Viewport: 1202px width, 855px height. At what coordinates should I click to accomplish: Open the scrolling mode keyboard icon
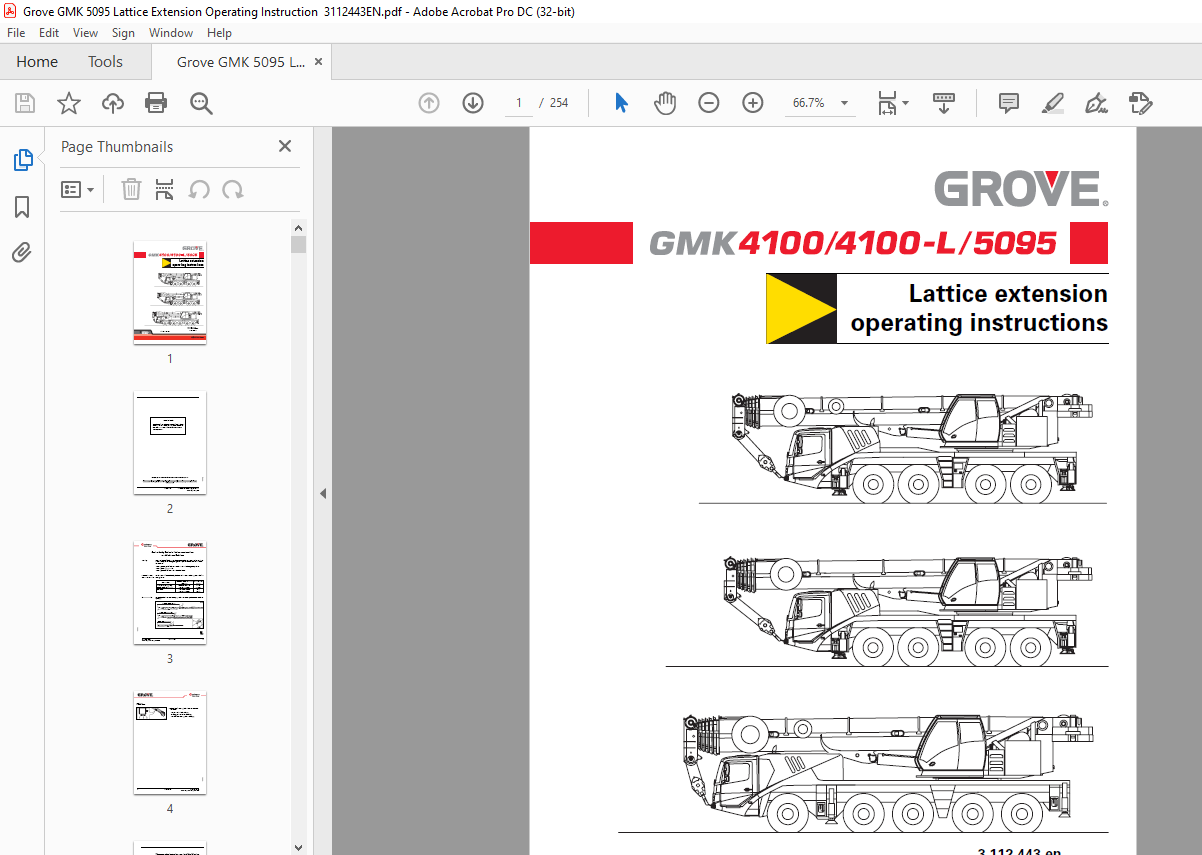(x=944, y=103)
